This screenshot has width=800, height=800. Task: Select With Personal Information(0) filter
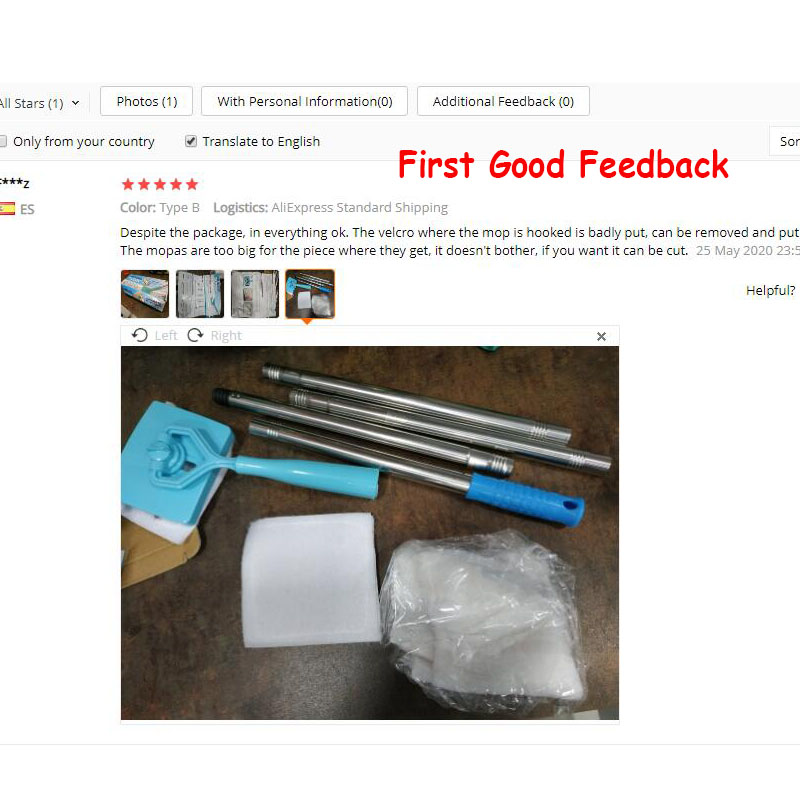(305, 101)
